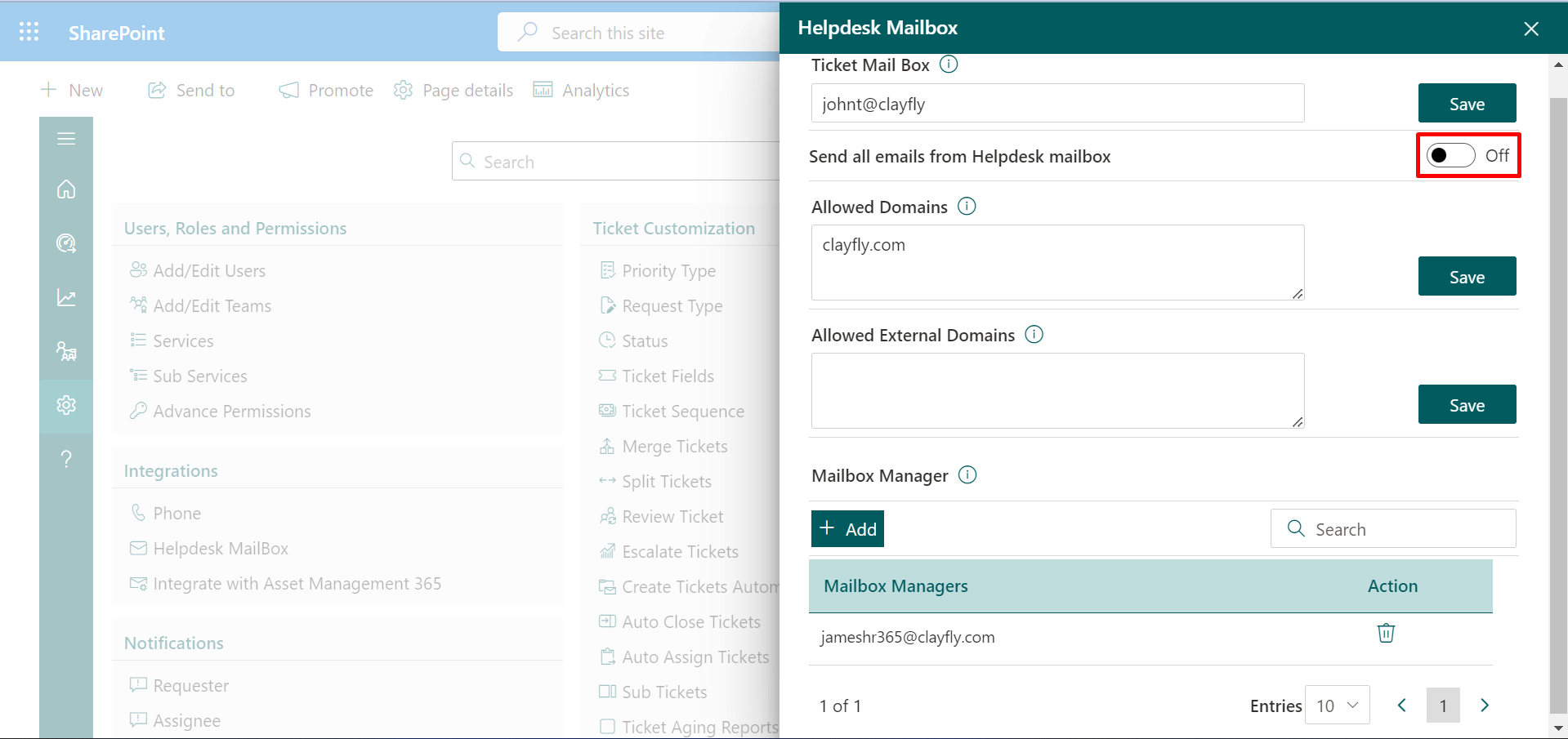Open Assignee notifications
Screen dimensions: 1568x739
(x=175, y=720)
